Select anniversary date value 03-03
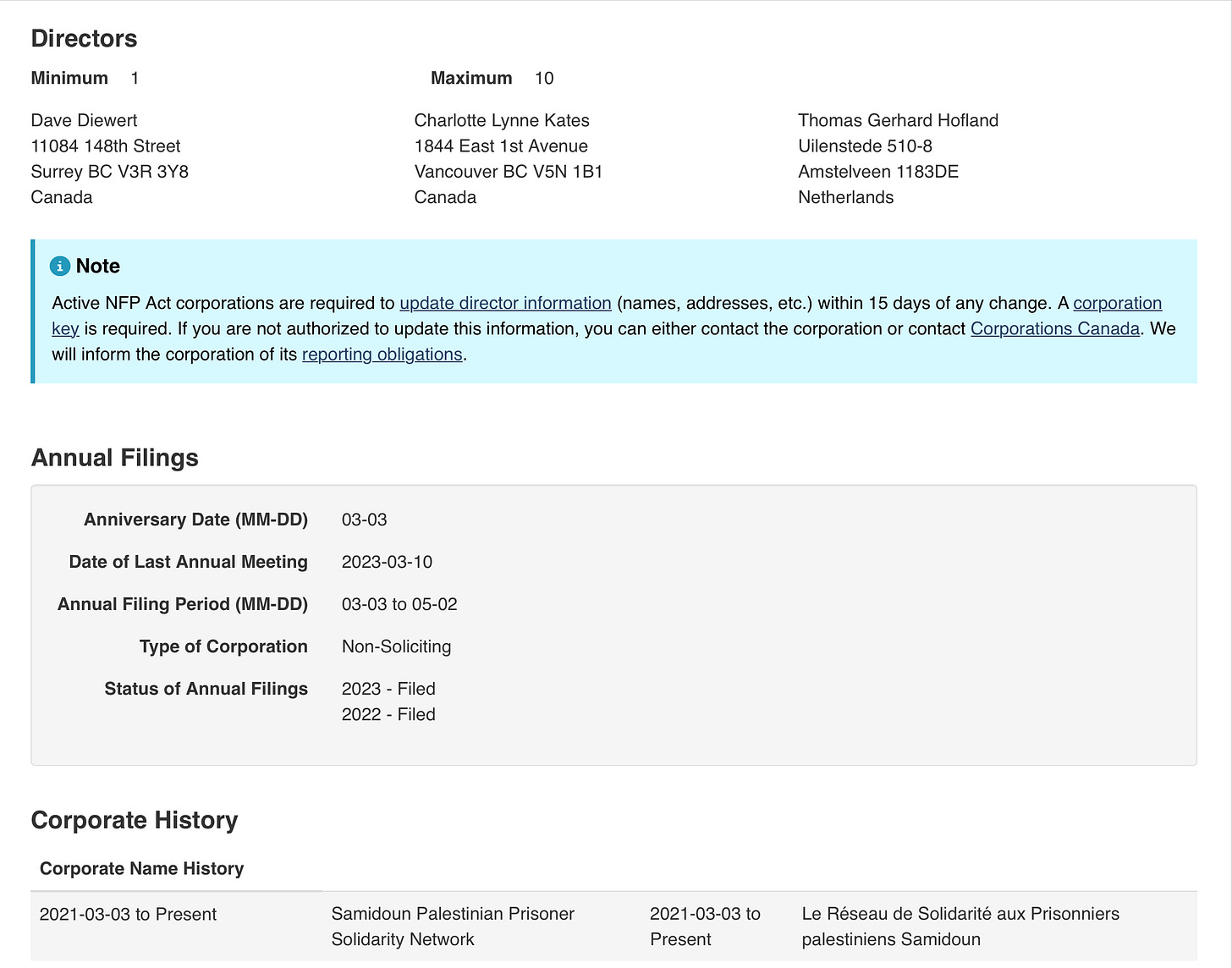This screenshot has width=1232, height=968. (x=364, y=520)
